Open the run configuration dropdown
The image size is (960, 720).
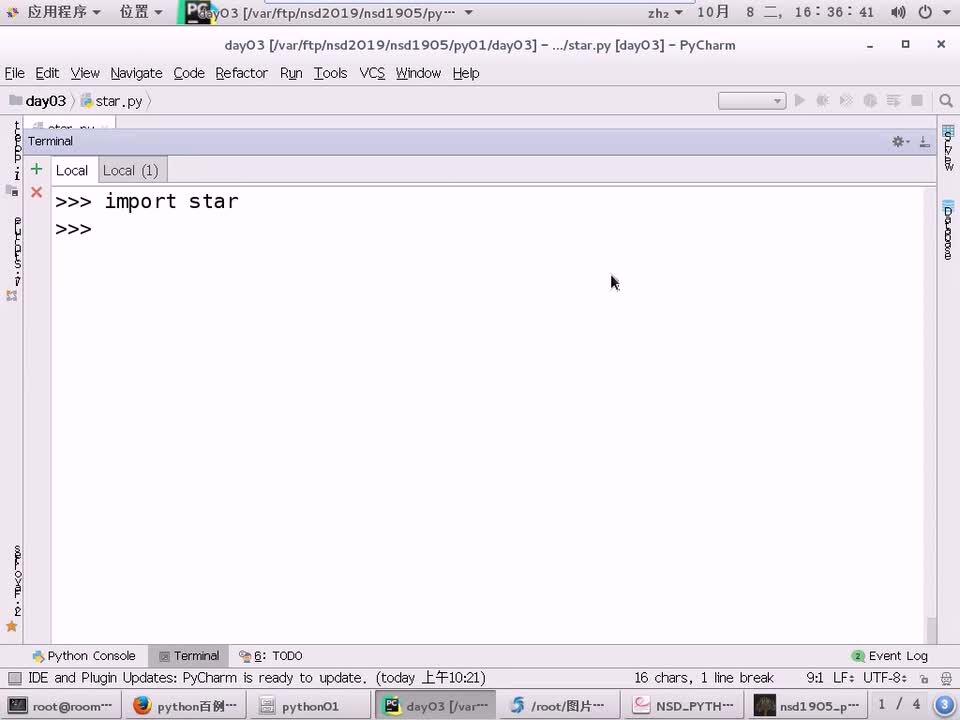coord(752,100)
